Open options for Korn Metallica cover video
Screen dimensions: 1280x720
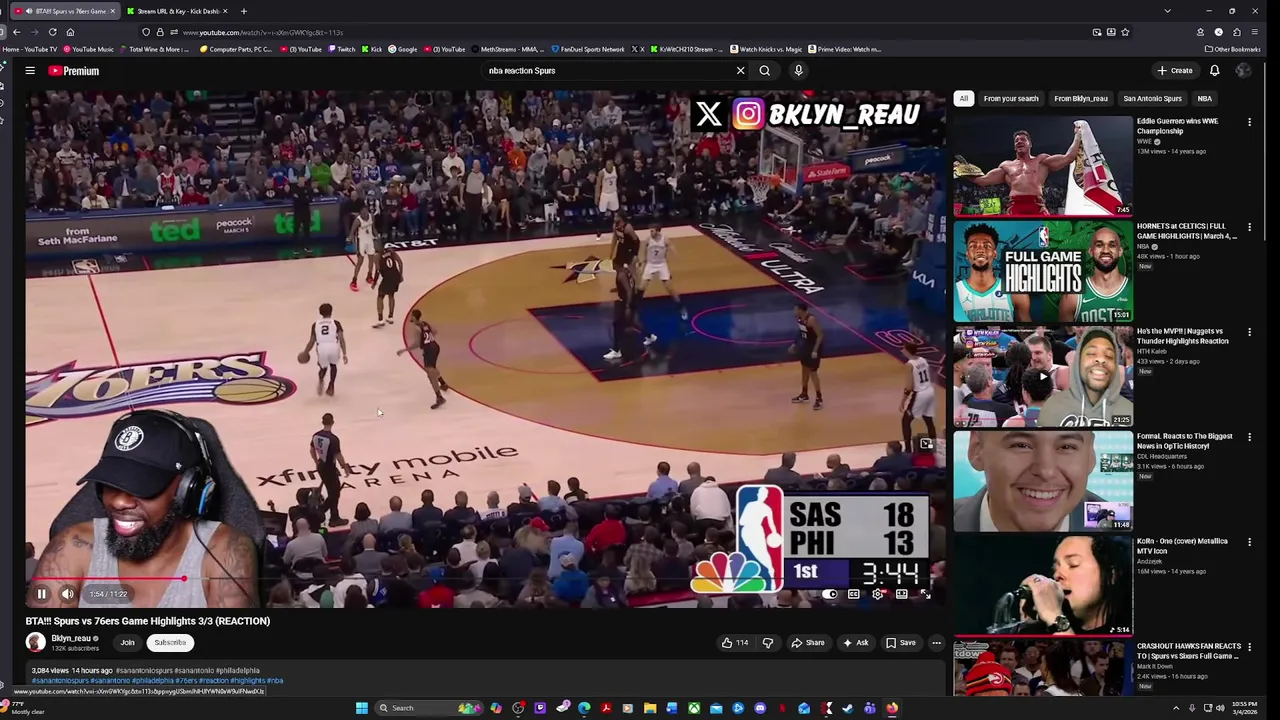[1249, 543]
